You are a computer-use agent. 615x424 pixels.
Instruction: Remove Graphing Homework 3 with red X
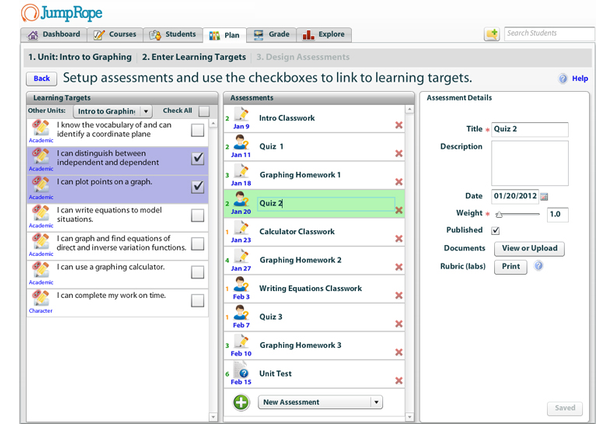point(398,352)
